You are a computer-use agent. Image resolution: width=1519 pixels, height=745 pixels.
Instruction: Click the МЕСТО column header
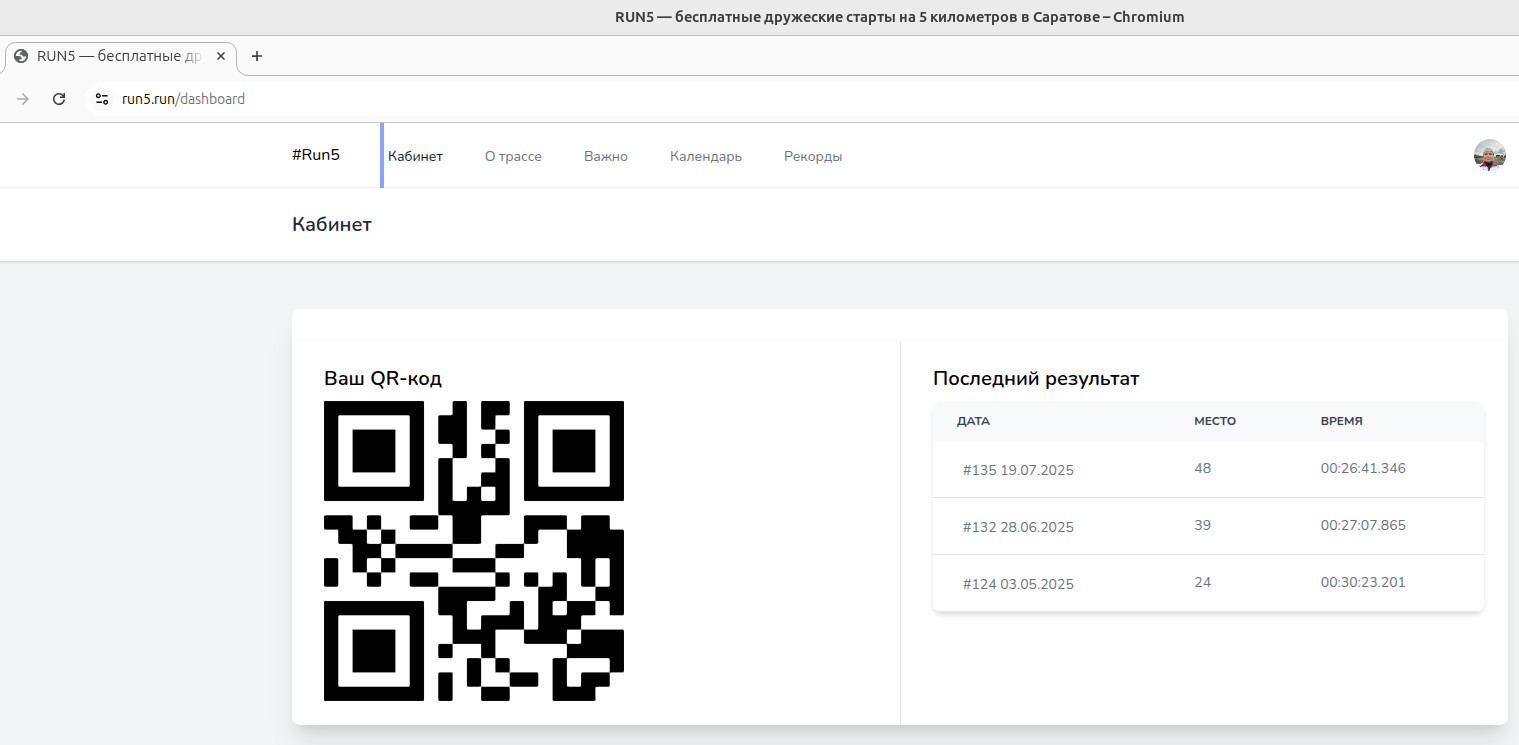point(1215,421)
